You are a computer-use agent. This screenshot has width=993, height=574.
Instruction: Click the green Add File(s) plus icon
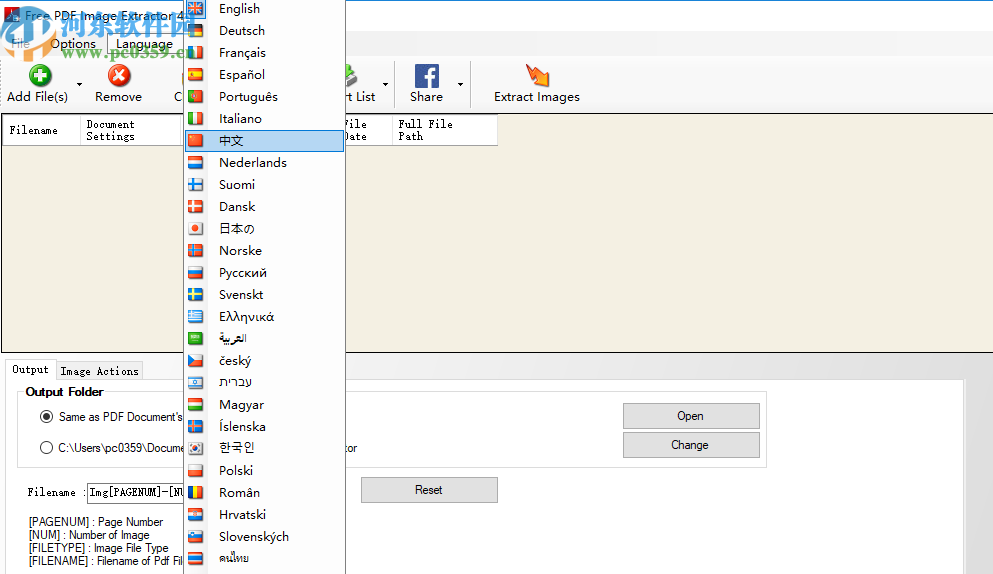[x=40, y=76]
